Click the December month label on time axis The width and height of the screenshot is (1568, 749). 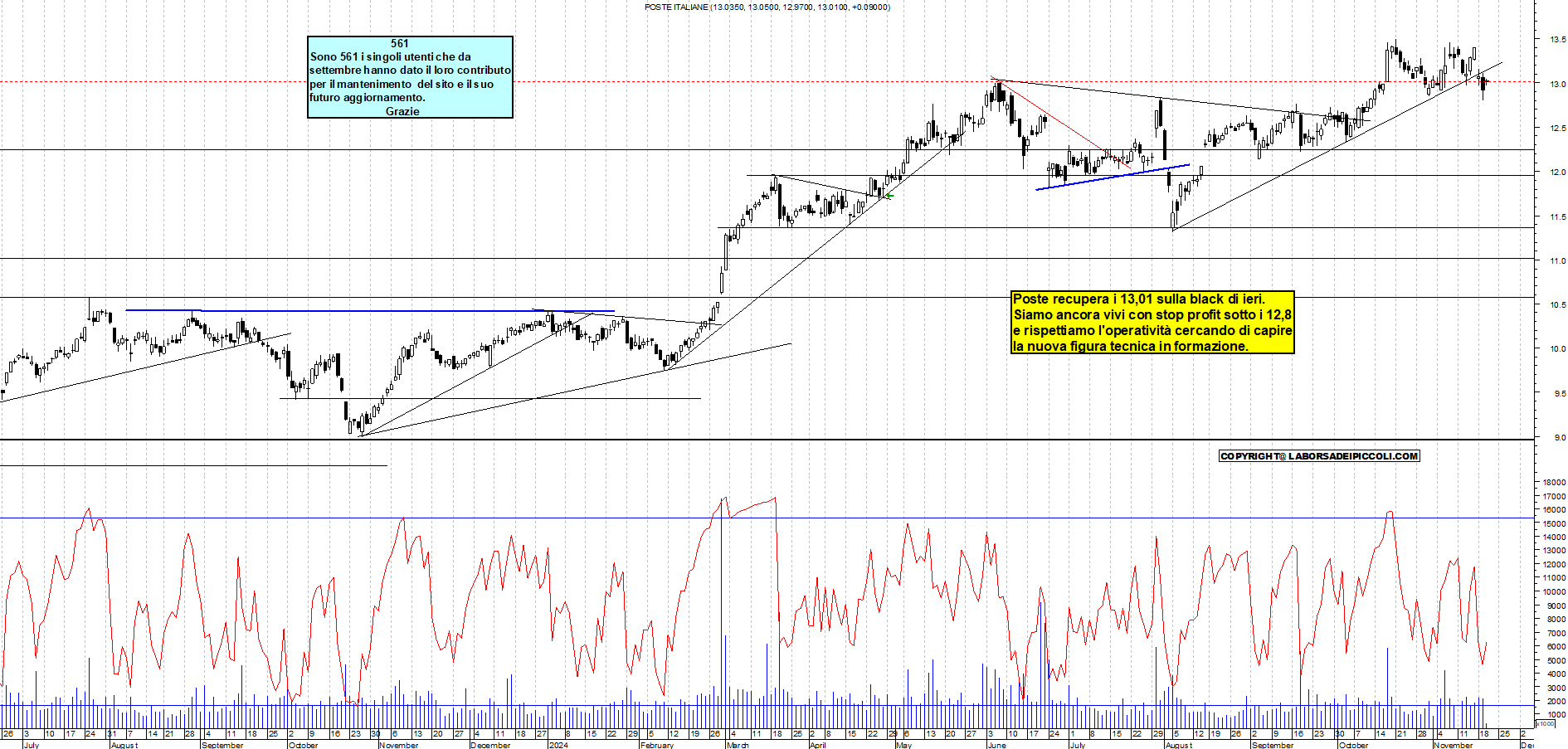(489, 745)
